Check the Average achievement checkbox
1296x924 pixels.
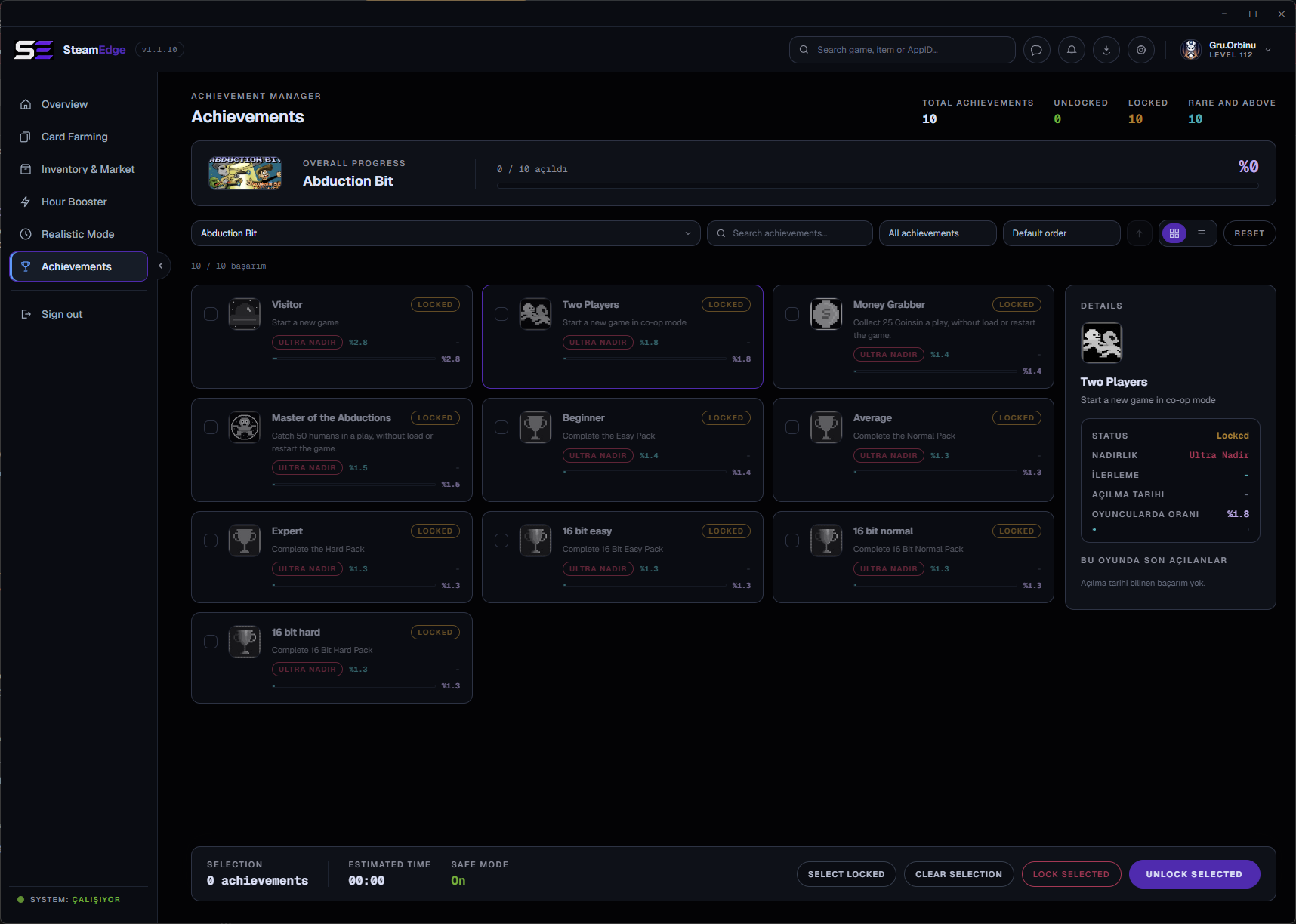792,427
